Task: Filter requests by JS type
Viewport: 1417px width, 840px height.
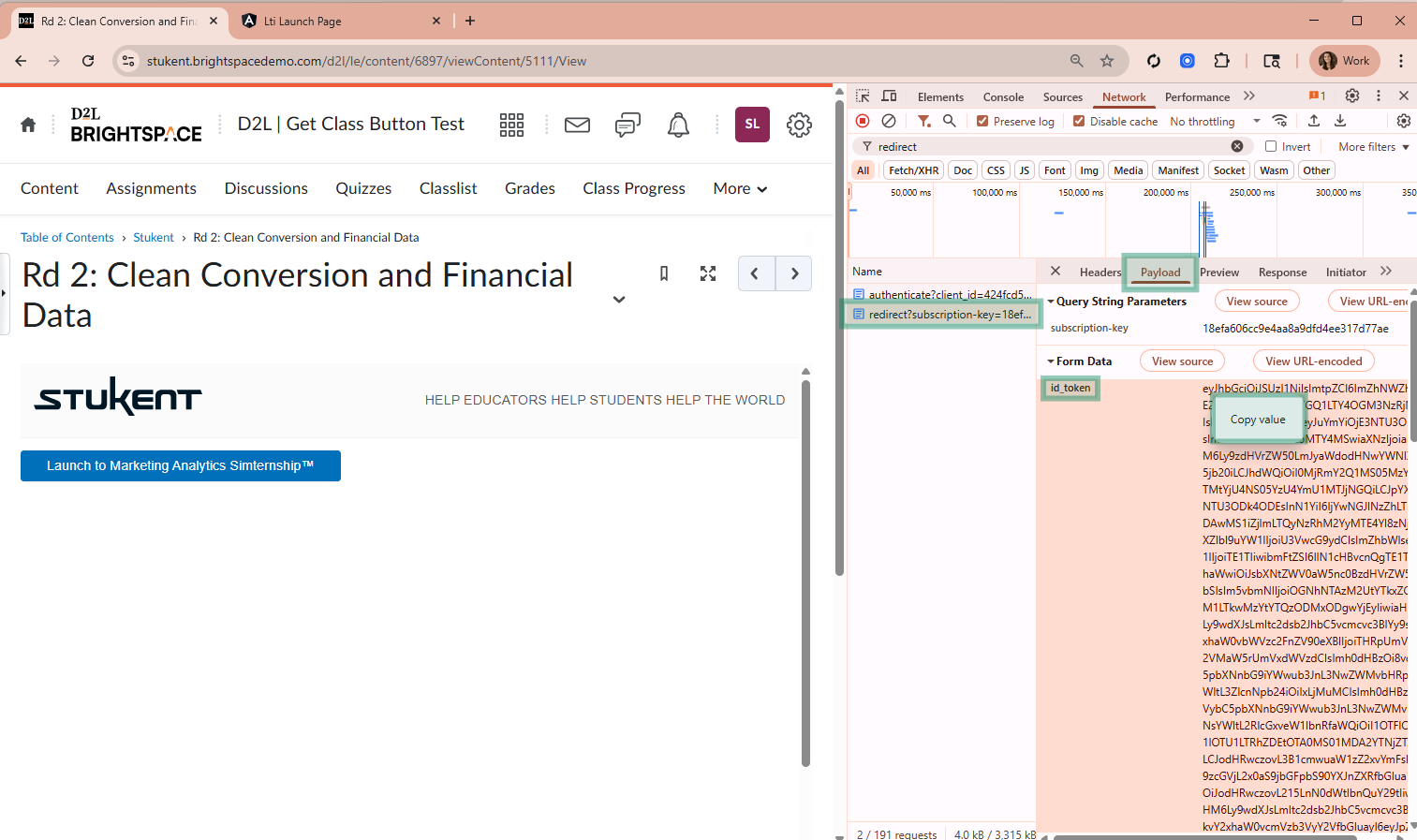Action: [1025, 170]
